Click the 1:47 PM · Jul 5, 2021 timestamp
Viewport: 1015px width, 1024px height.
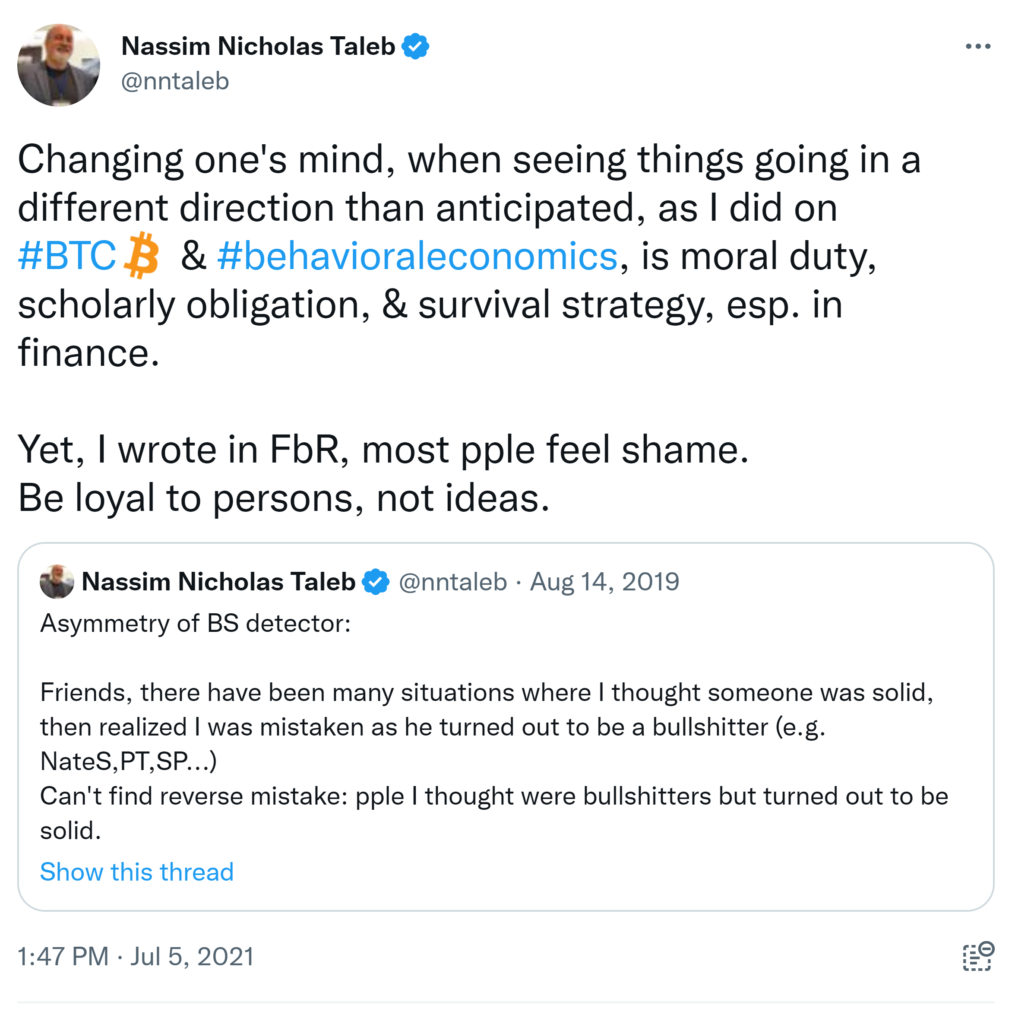[x=136, y=956]
